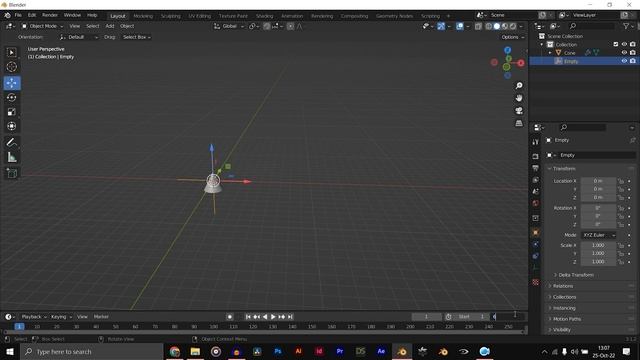Screen dimensions: 640x360
Task: Hide the Cone object in viewport
Action: pyautogui.click(x=624, y=53)
